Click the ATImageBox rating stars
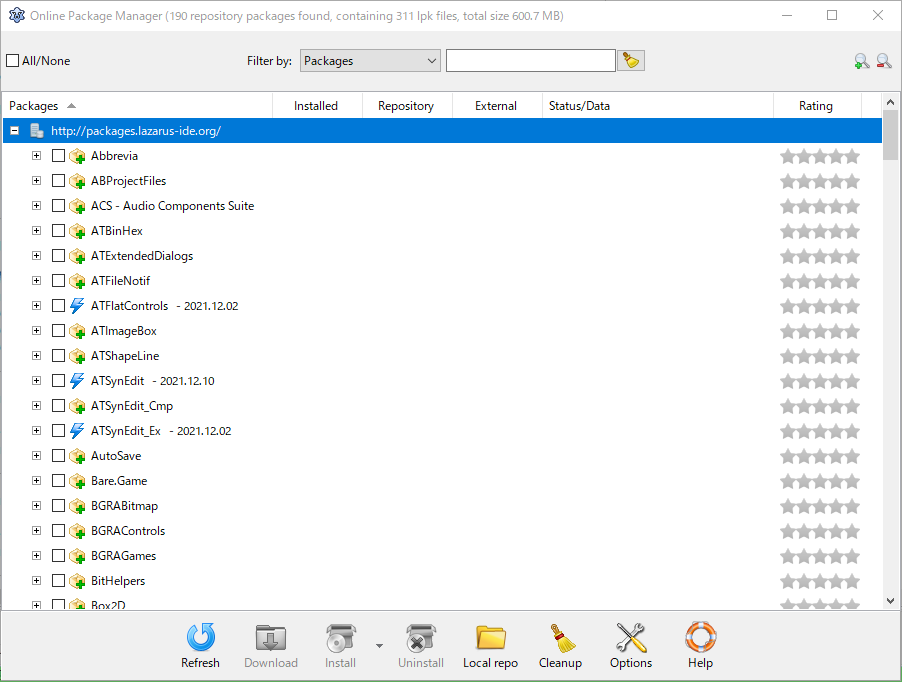This screenshot has width=902, height=682. pyautogui.click(x=820, y=331)
